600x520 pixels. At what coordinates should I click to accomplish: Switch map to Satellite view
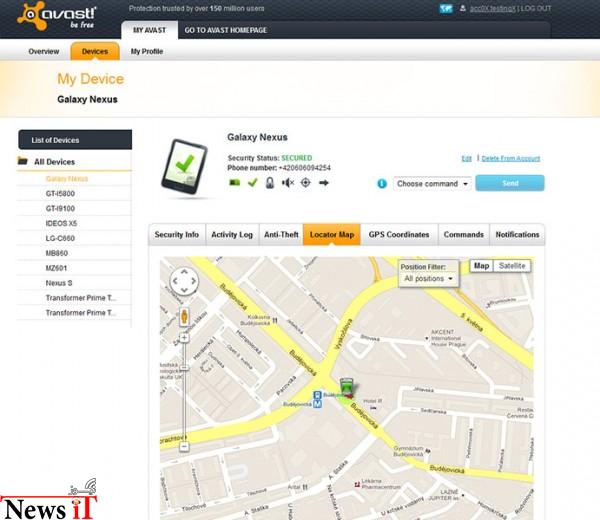pyautogui.click(x=512, y=266)
